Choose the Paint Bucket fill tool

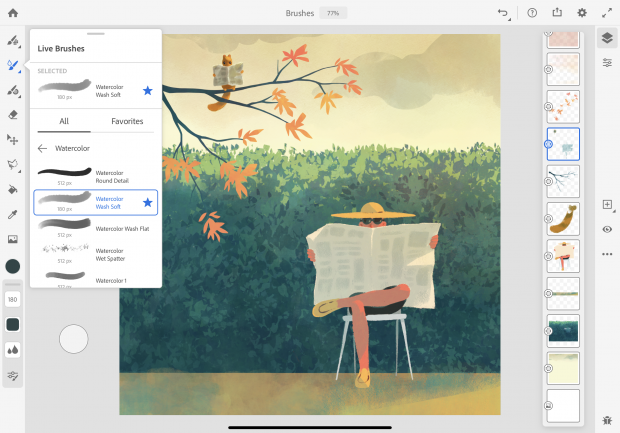coord(13,189)
